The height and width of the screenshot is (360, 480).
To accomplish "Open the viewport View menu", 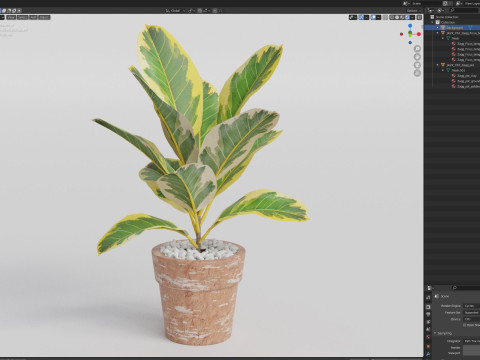I will [x=11, y=17].
